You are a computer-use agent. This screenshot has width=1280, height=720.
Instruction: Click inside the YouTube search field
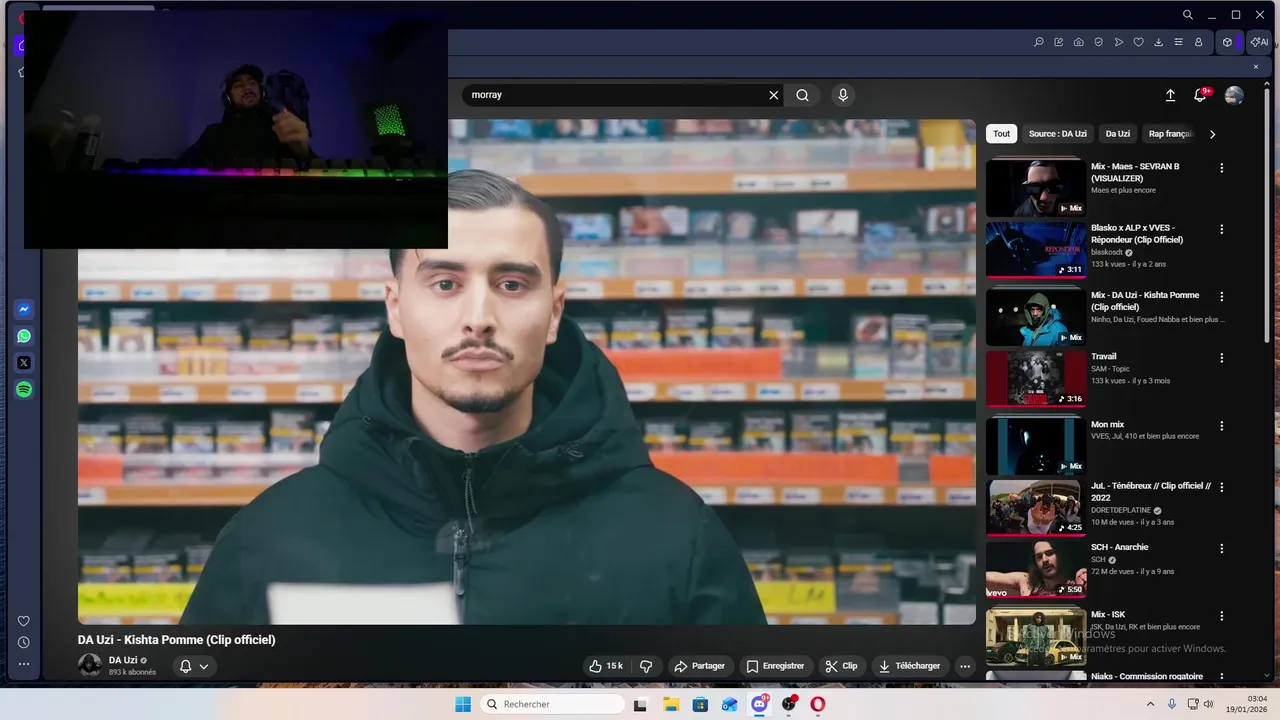(x=615, y=95)
